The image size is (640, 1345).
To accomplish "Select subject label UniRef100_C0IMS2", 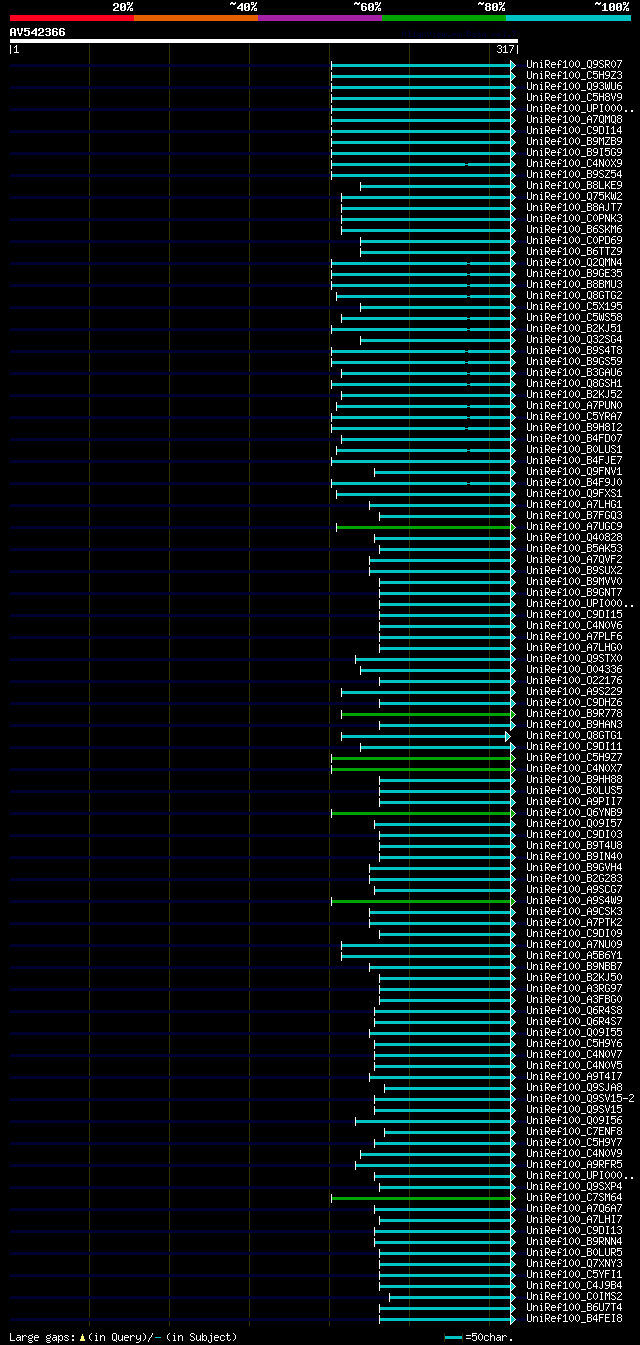I will (x=573, y=1297).
